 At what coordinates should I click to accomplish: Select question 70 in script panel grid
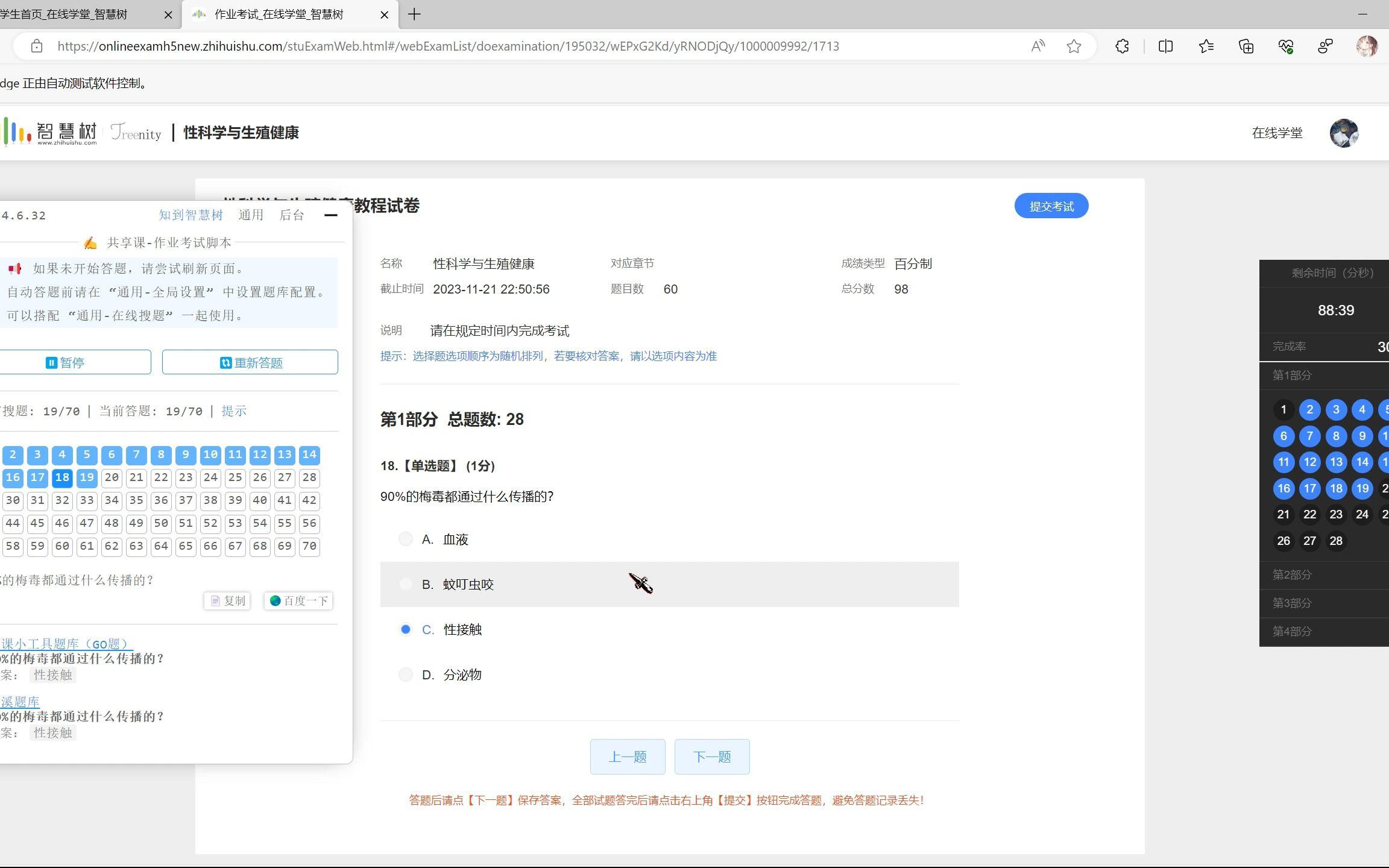click(x=309, y=547)
